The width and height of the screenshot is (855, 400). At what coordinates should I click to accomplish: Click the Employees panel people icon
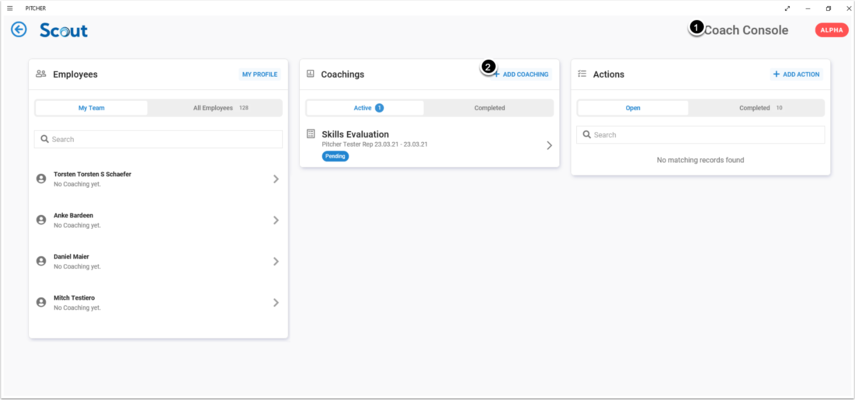(x=41, y=74)
